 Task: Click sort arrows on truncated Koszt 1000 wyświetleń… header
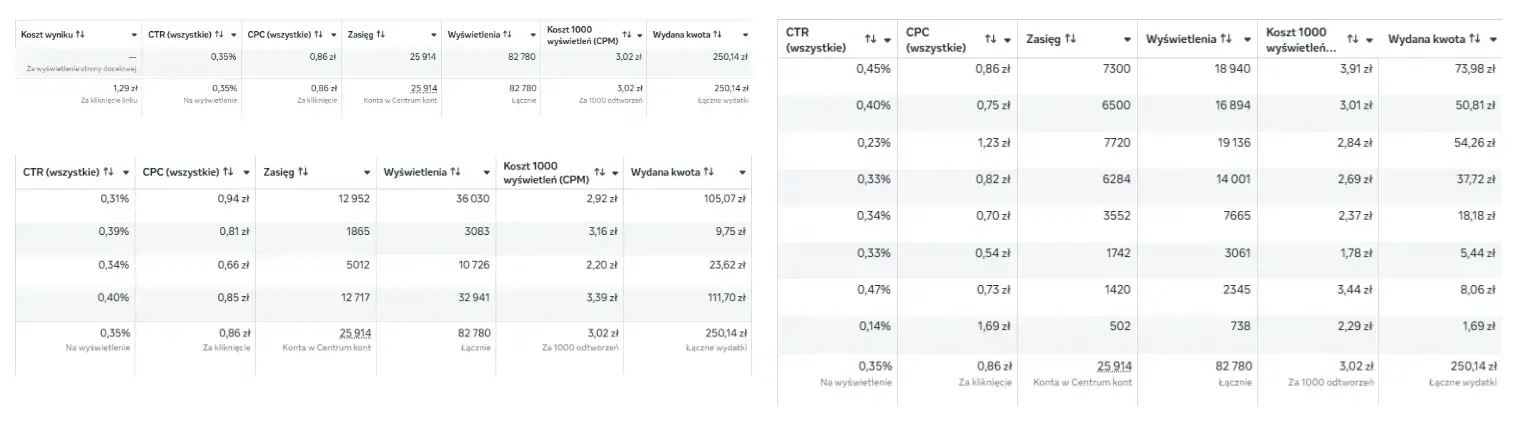(1352, 39)
